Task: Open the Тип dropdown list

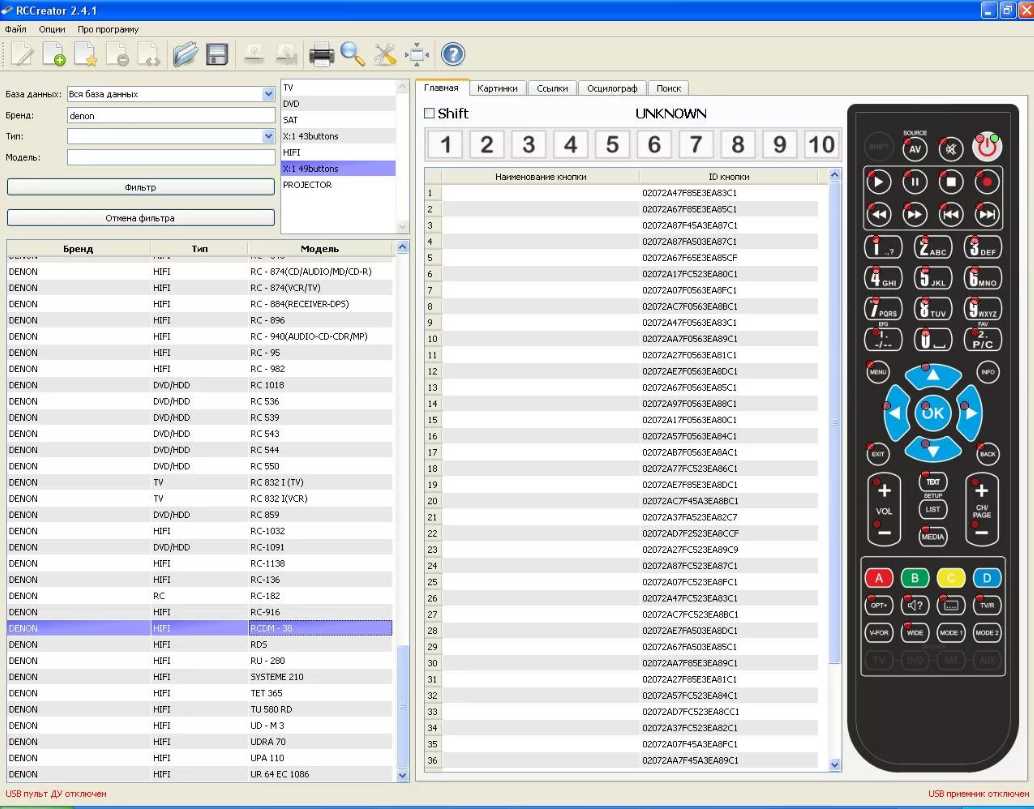Action: 268,136
